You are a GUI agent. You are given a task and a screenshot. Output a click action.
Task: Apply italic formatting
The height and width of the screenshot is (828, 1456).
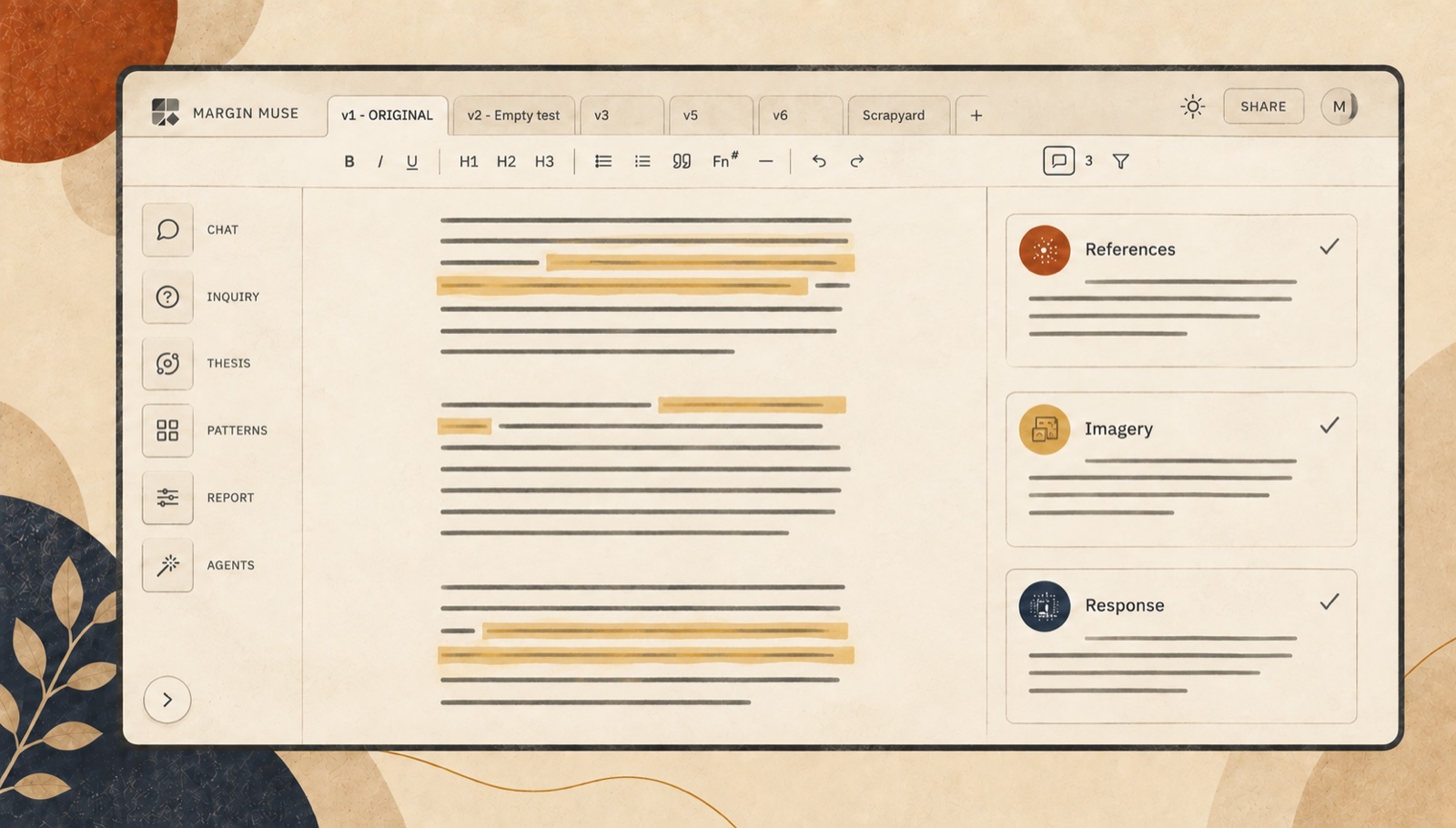[380, 161]
